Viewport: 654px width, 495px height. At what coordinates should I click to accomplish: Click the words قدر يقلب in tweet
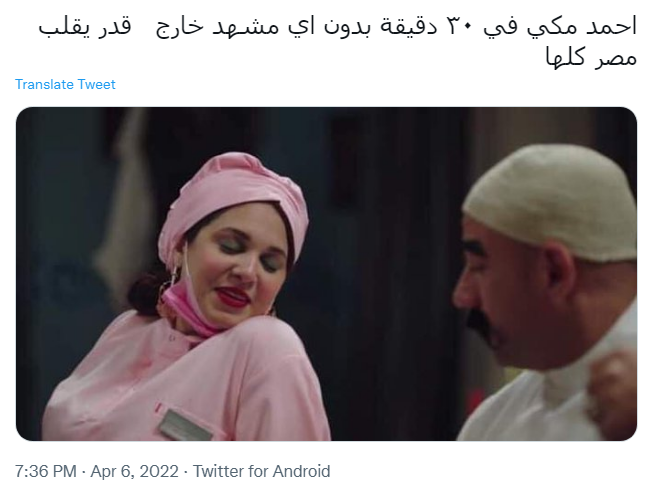click(85, 26)
